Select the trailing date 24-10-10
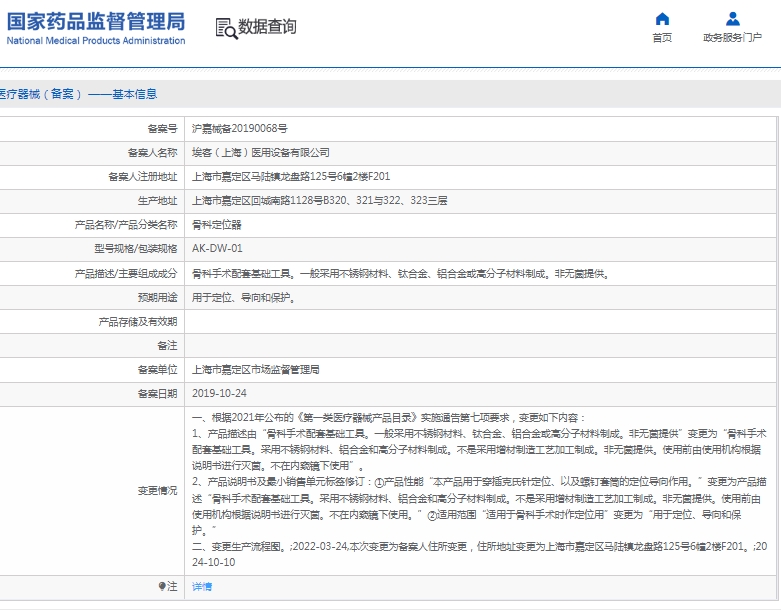This screenshot has height=610, width=781. [x=214, y=562]
